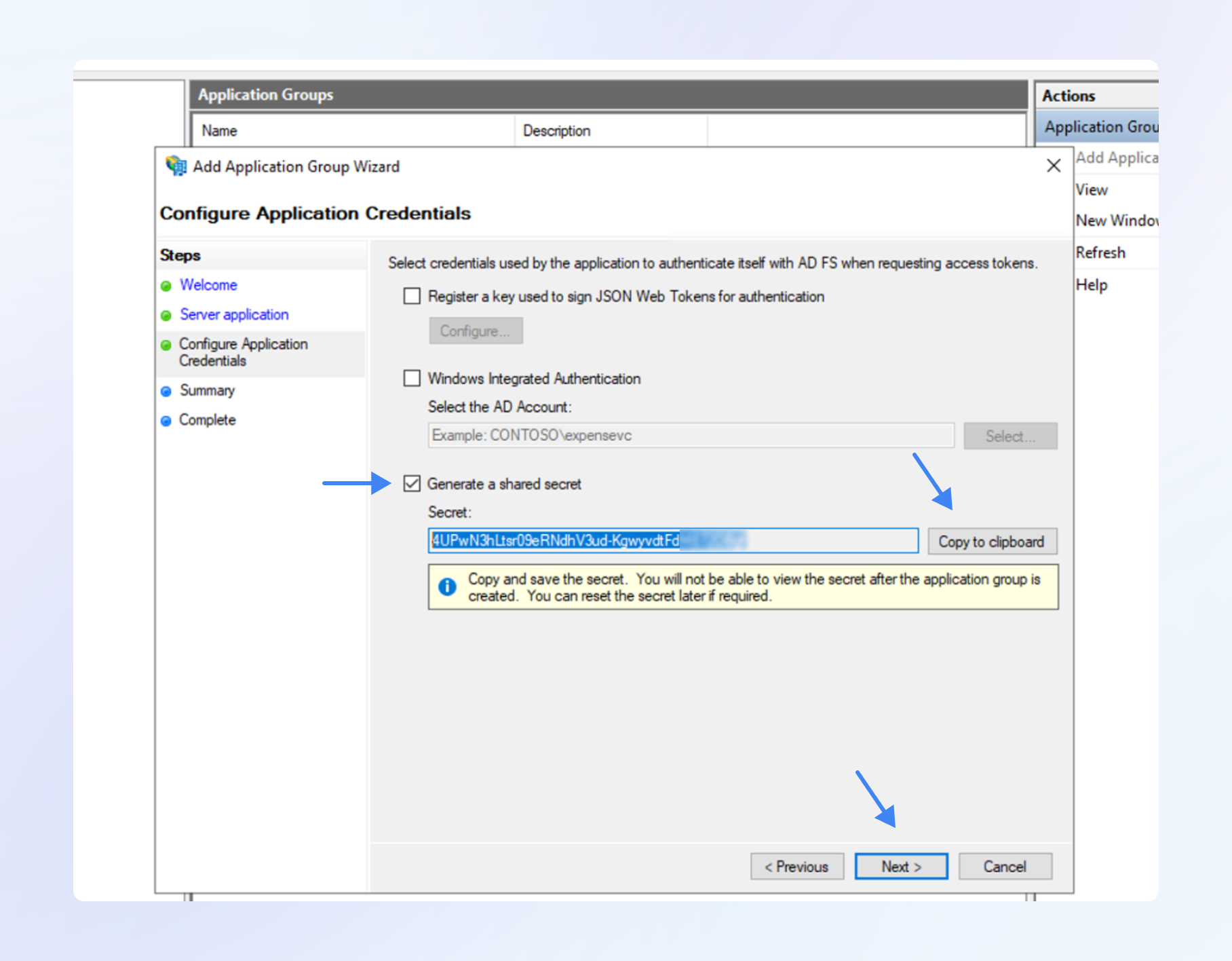This screenshot has width=1232, height=961.
Task: Click blue bullet beside Summary step
Action: [x=166, y=391]
